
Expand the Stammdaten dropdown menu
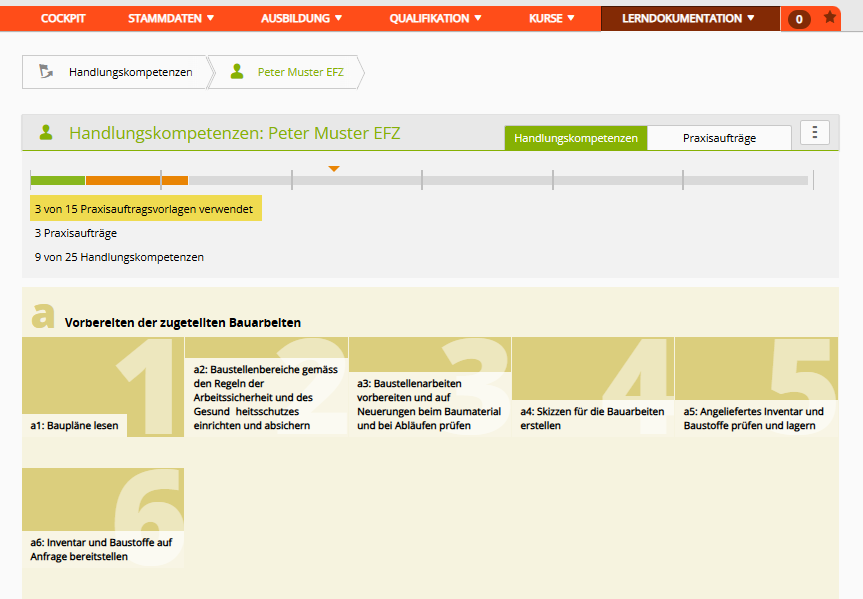pos(171,19)
